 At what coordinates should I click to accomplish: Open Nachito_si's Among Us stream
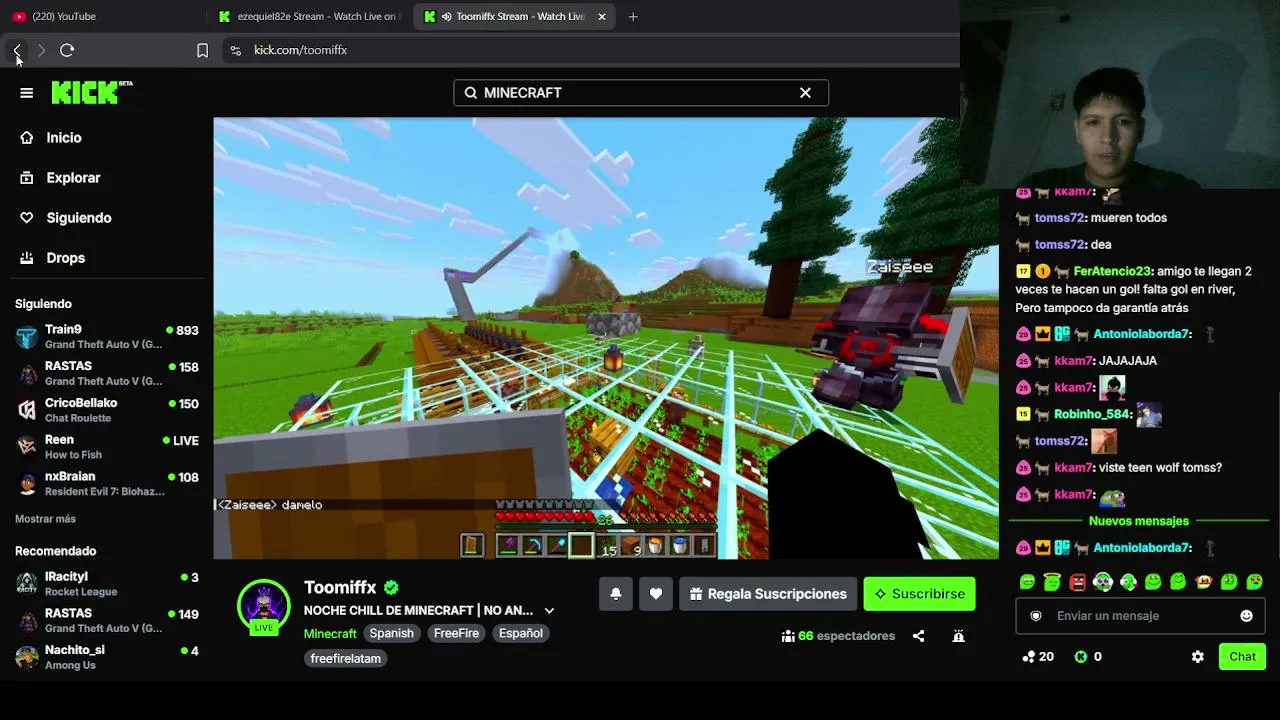[x=106, y=657]
